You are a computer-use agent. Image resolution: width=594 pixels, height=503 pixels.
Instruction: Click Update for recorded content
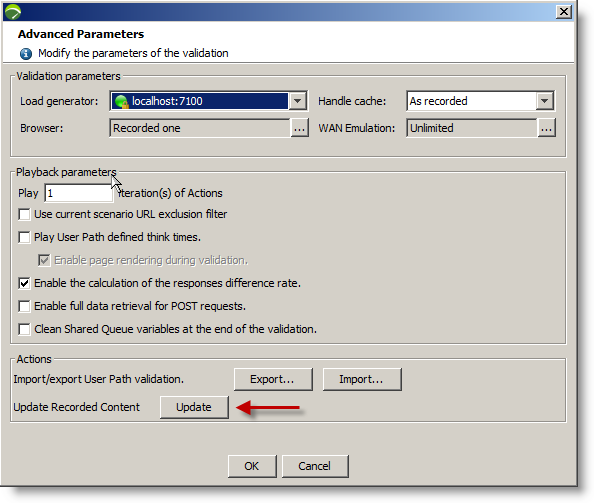[194, 407]
